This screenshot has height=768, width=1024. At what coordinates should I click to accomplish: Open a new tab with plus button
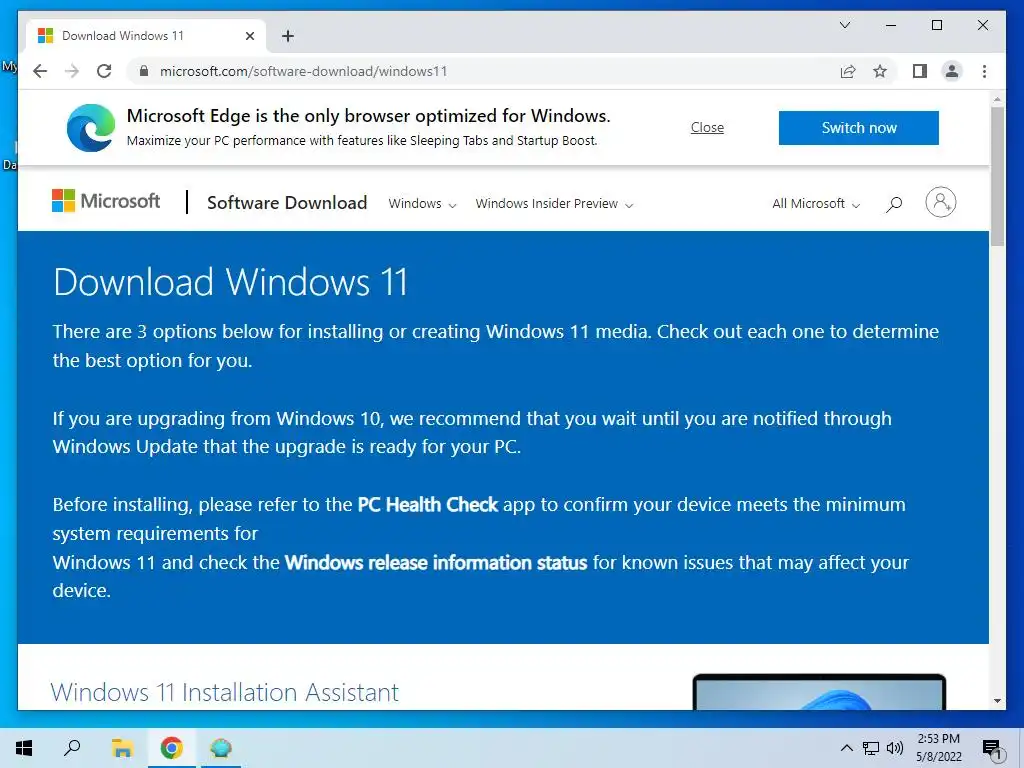click(x=287, y=36)
